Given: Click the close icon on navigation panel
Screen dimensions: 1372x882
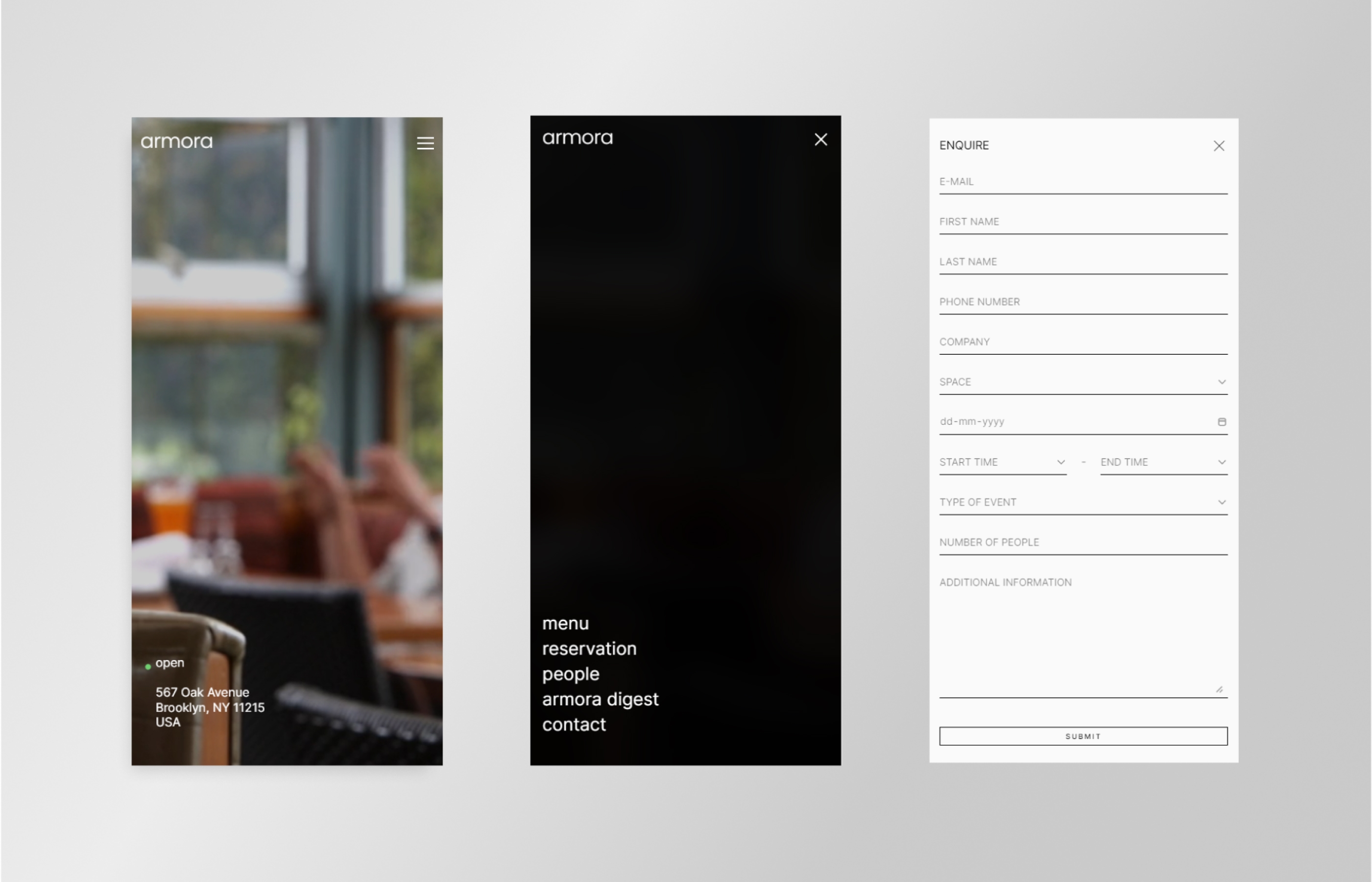Looking at the screenshot, I should tap(821, 139).
